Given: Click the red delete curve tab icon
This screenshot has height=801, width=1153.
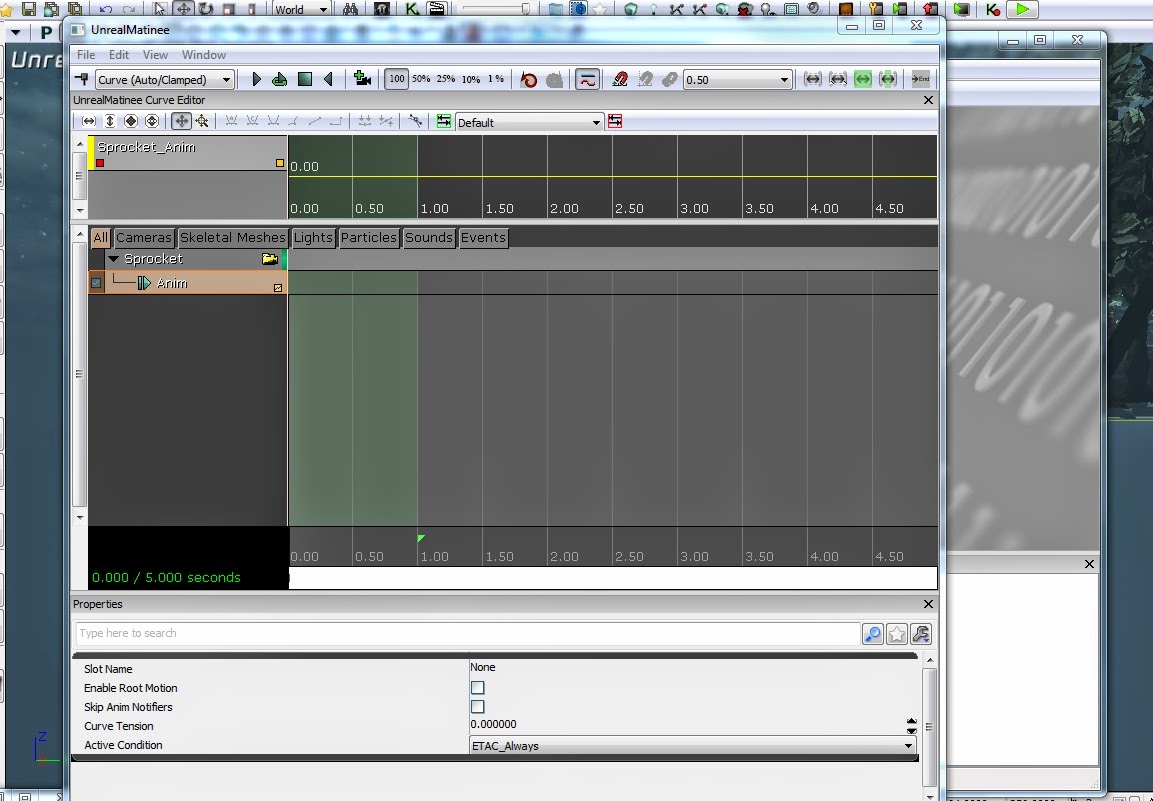Looking at the screenshot, I should point(615,121).
